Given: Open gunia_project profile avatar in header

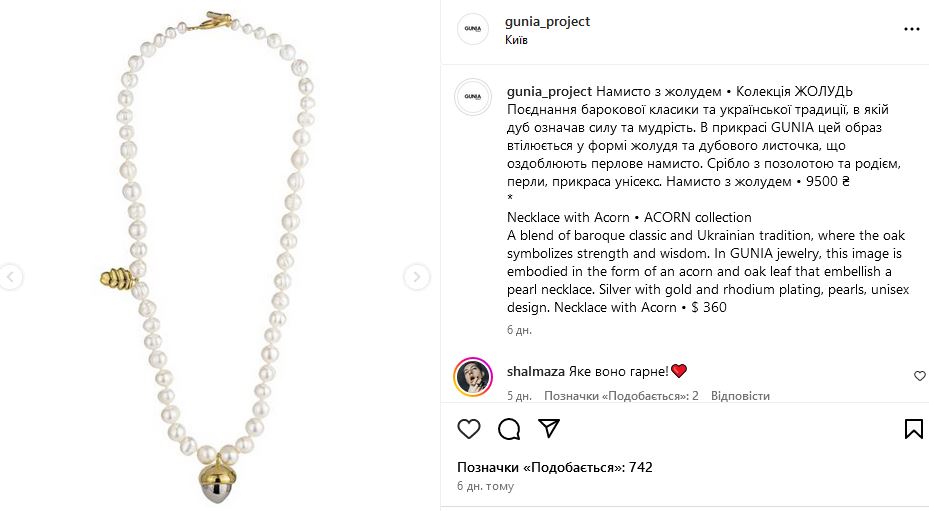Looking at the screenshot, I should click(x=472, y=28).
